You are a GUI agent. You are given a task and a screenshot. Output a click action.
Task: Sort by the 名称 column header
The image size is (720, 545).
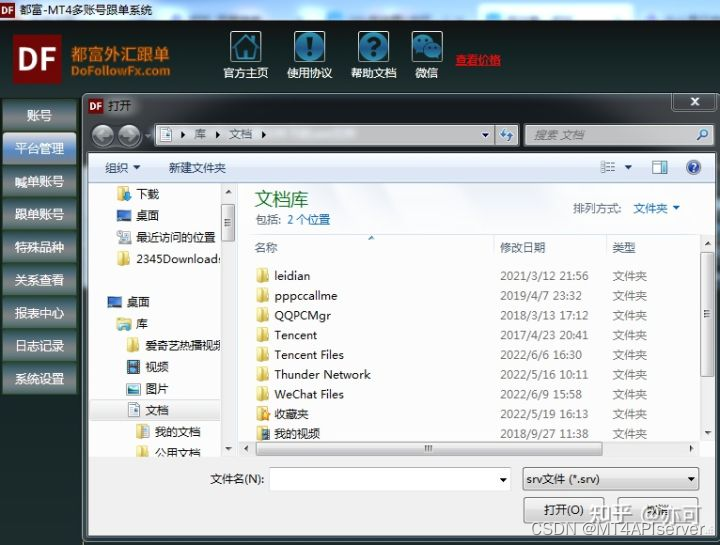pyautogui.click(x=266, y=248)
